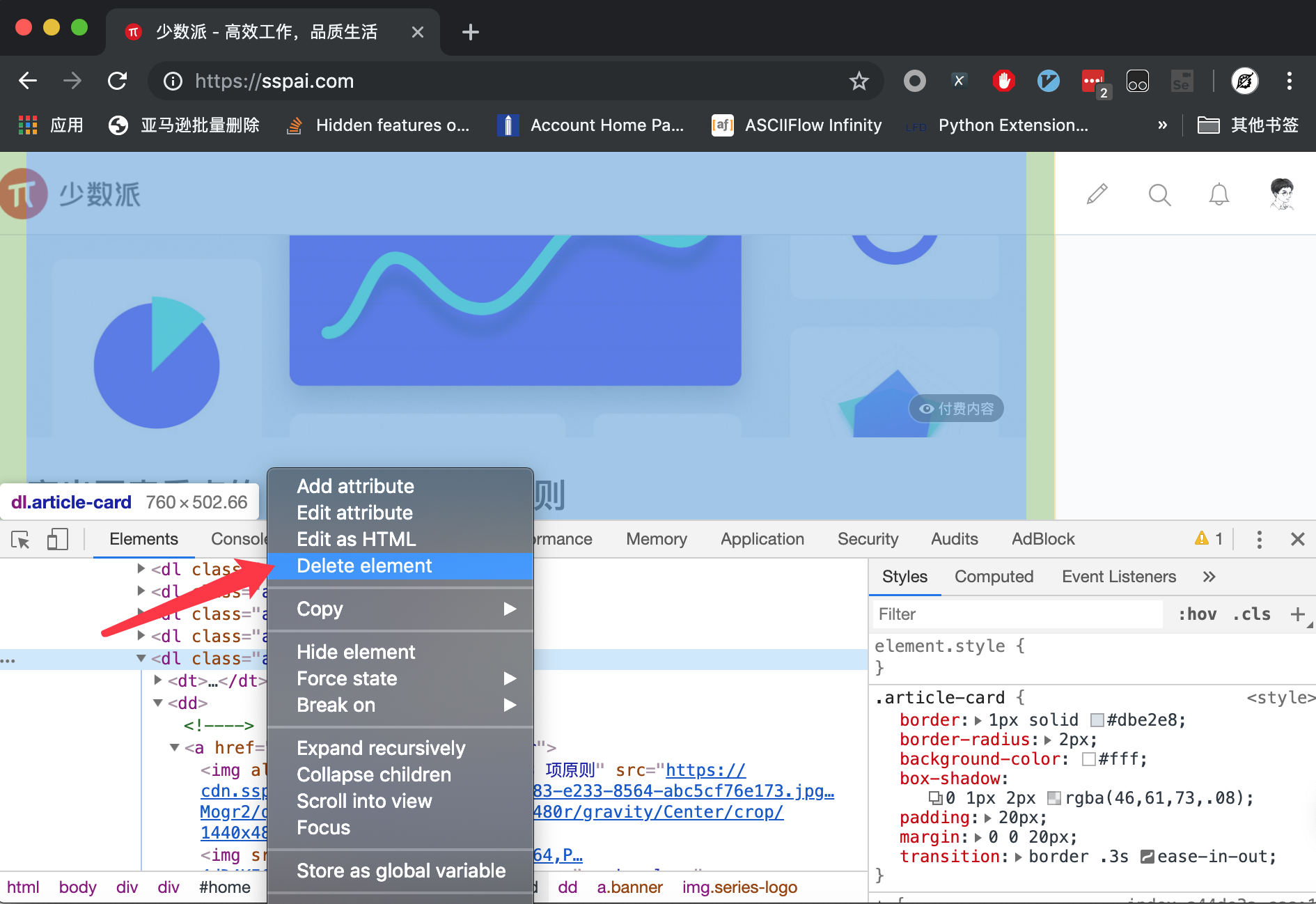
Task: Click the site search magnifier icon
Action: [1159, 194]
